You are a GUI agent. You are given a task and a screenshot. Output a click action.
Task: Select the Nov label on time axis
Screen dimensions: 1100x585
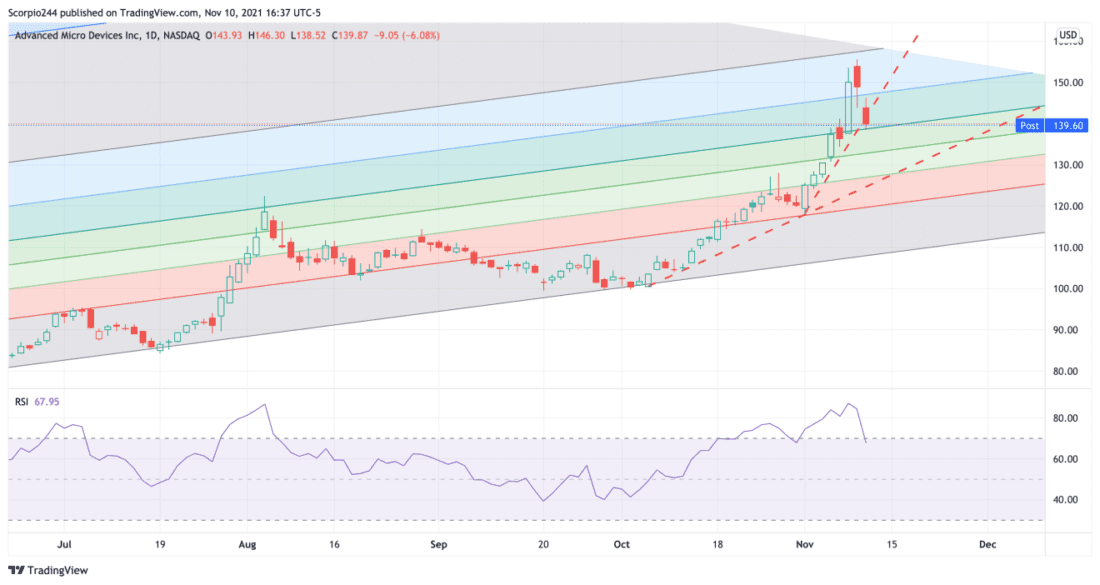tap(803, 544)
